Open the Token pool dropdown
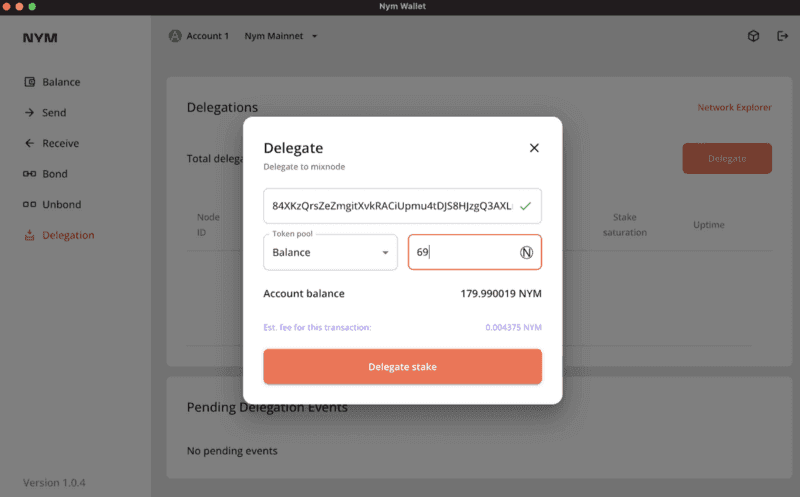Image resolution: width=800 pixels, height=497 pixels. (330, 252)
